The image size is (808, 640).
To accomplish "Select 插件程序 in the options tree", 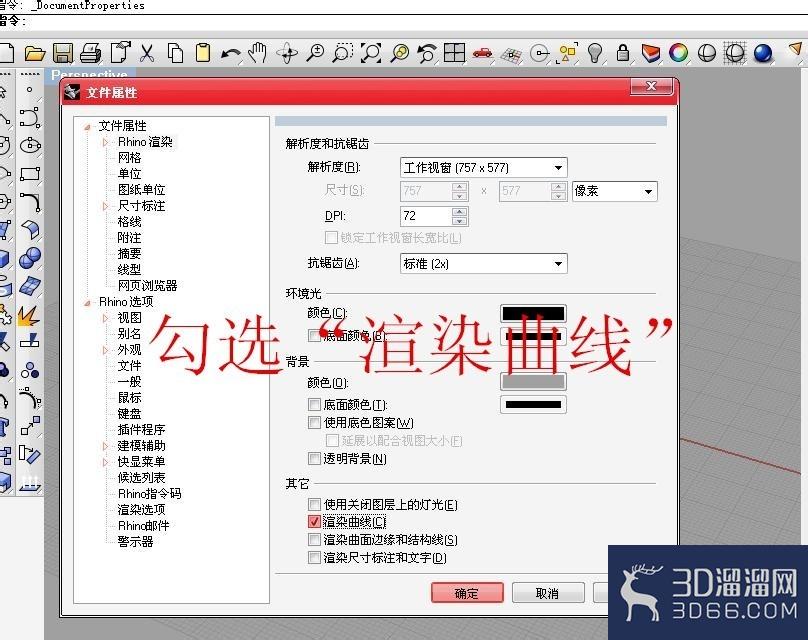I will point(142,429).
